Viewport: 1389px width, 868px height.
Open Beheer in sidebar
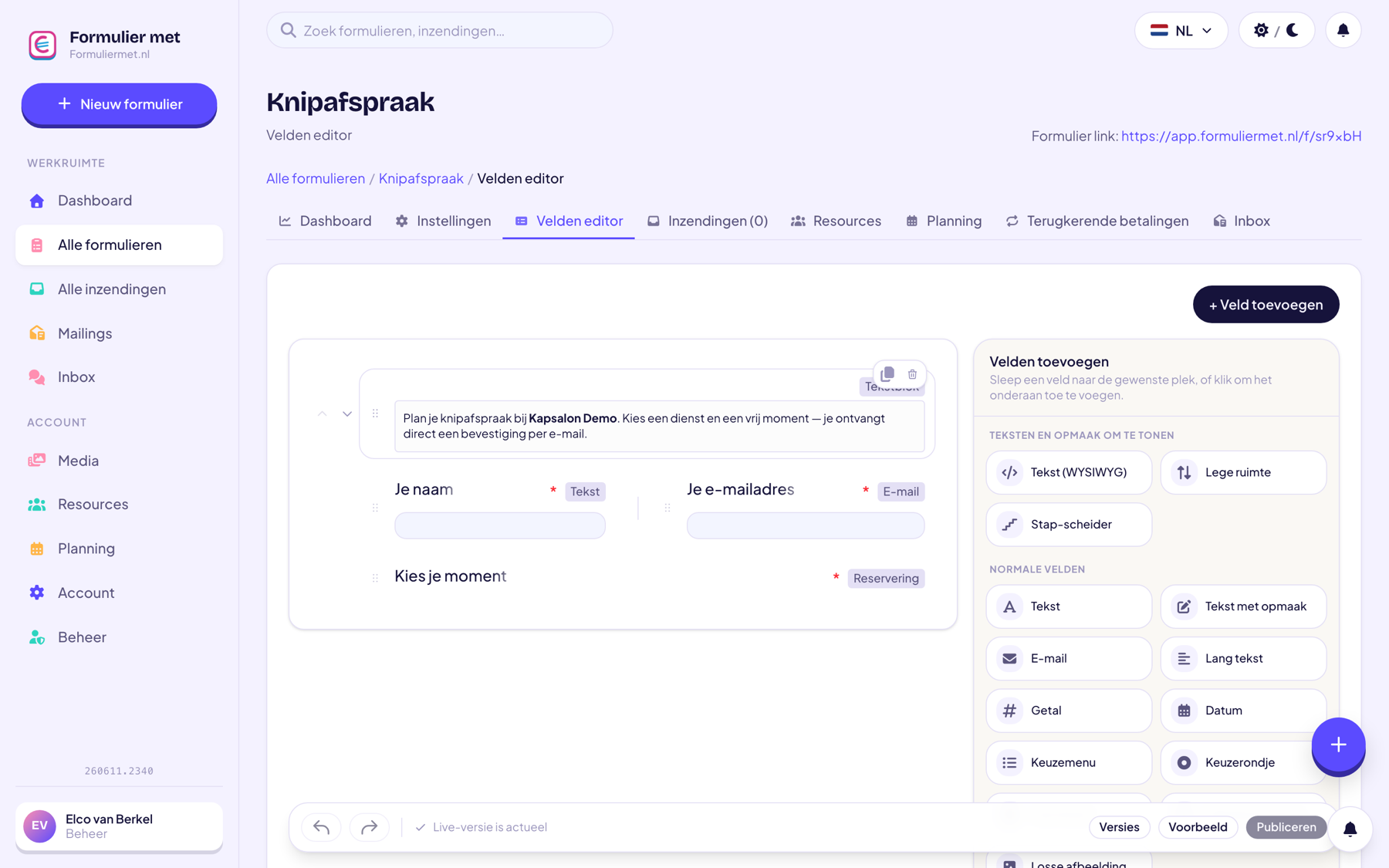(119, 637)
